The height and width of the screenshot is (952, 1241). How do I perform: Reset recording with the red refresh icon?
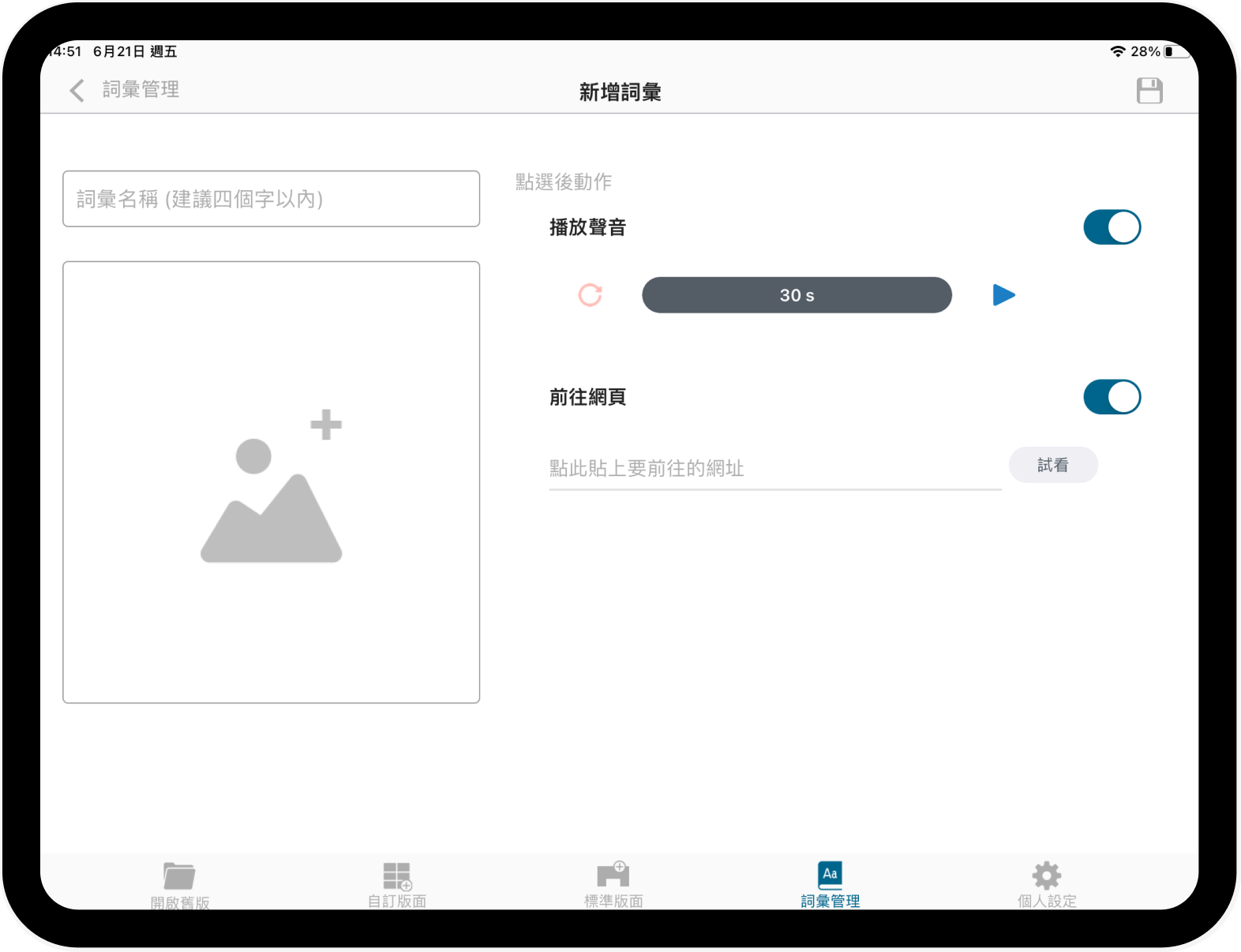(591, 295)
